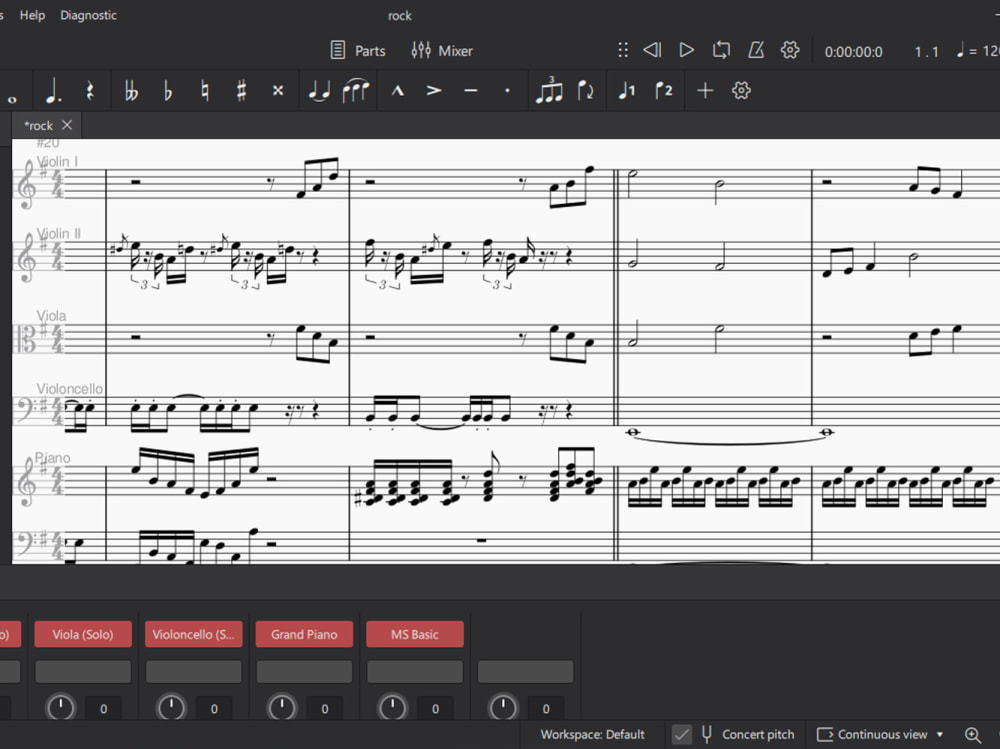Toggle the sharp accidental
The height and width of the screenshot is (749, 1000).
pyautogui.click(x=241, y=91)
